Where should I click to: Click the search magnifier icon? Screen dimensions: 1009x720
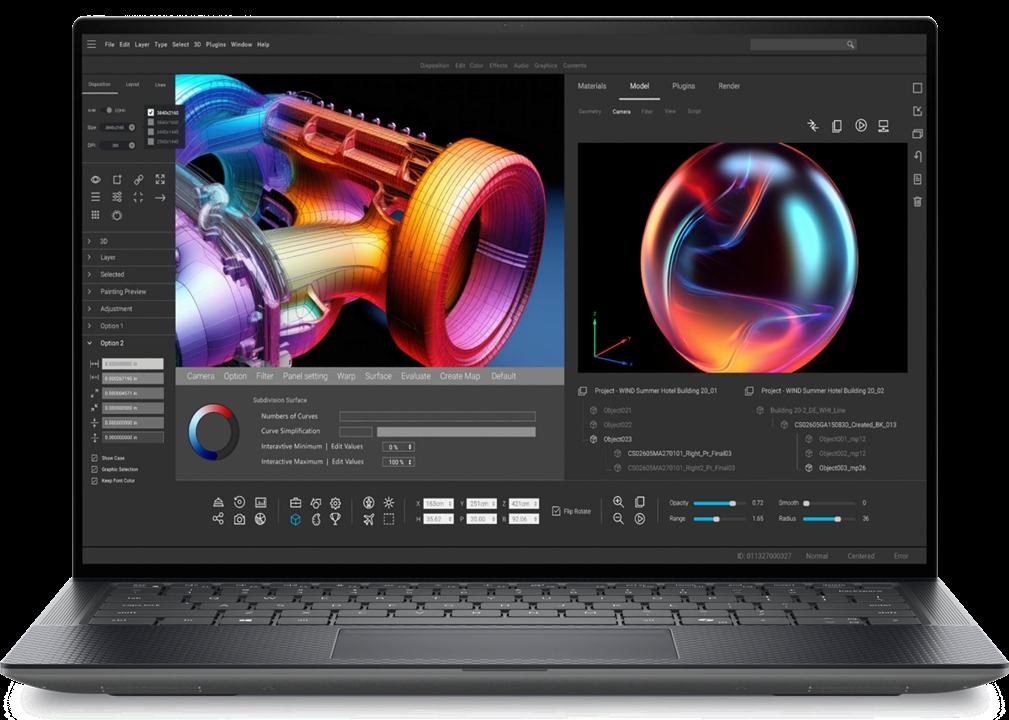point(850,44)
